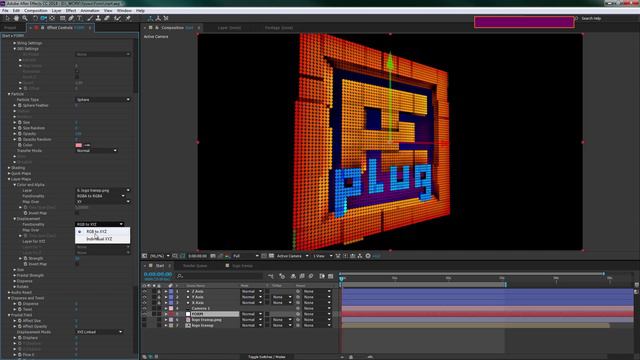Select the Rotation tool
Viewport: 640px width, 360px height.
pyautogui.click(x=35, y=18)
